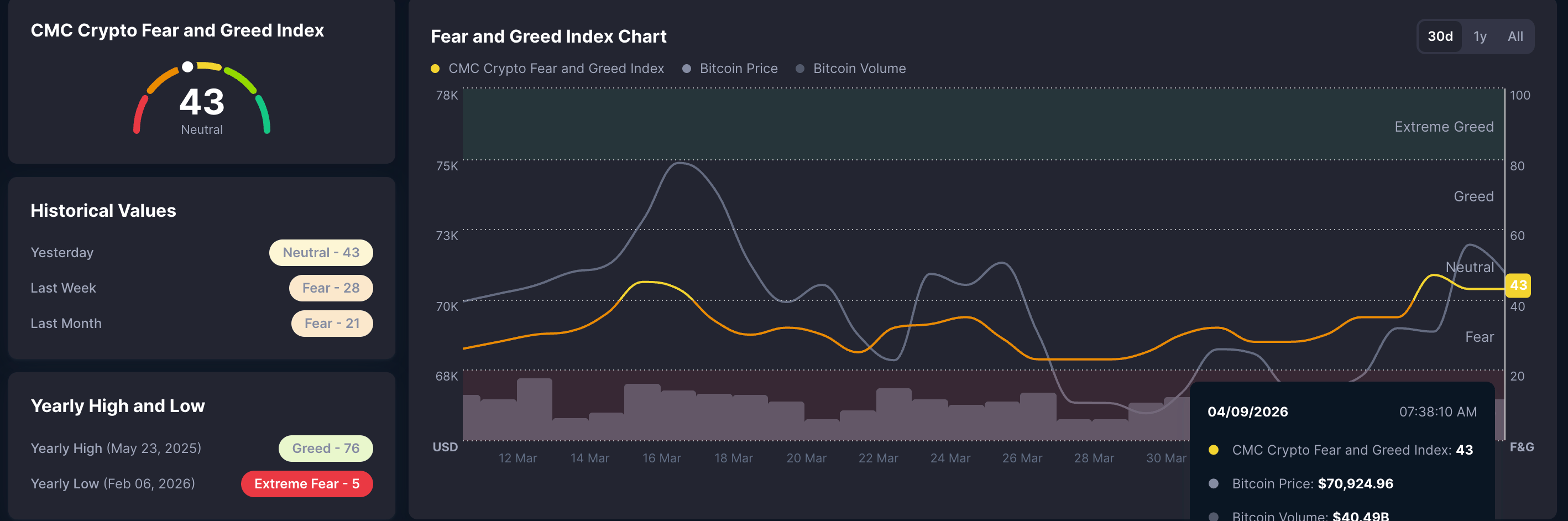
Task: Click the Greed - 76 yearly high badge
Action: [326, 449]
